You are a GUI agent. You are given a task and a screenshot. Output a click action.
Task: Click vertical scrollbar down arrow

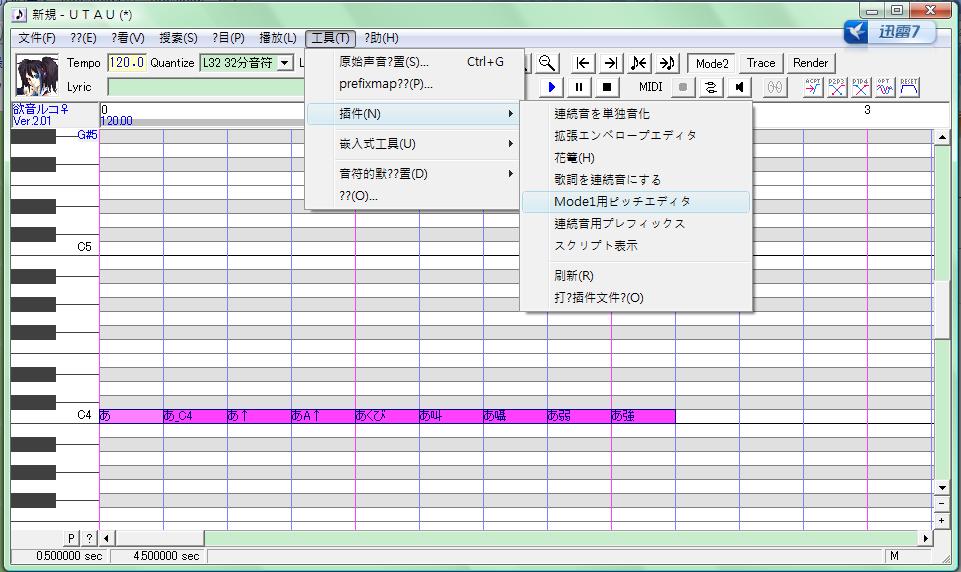tap(942, 488)
